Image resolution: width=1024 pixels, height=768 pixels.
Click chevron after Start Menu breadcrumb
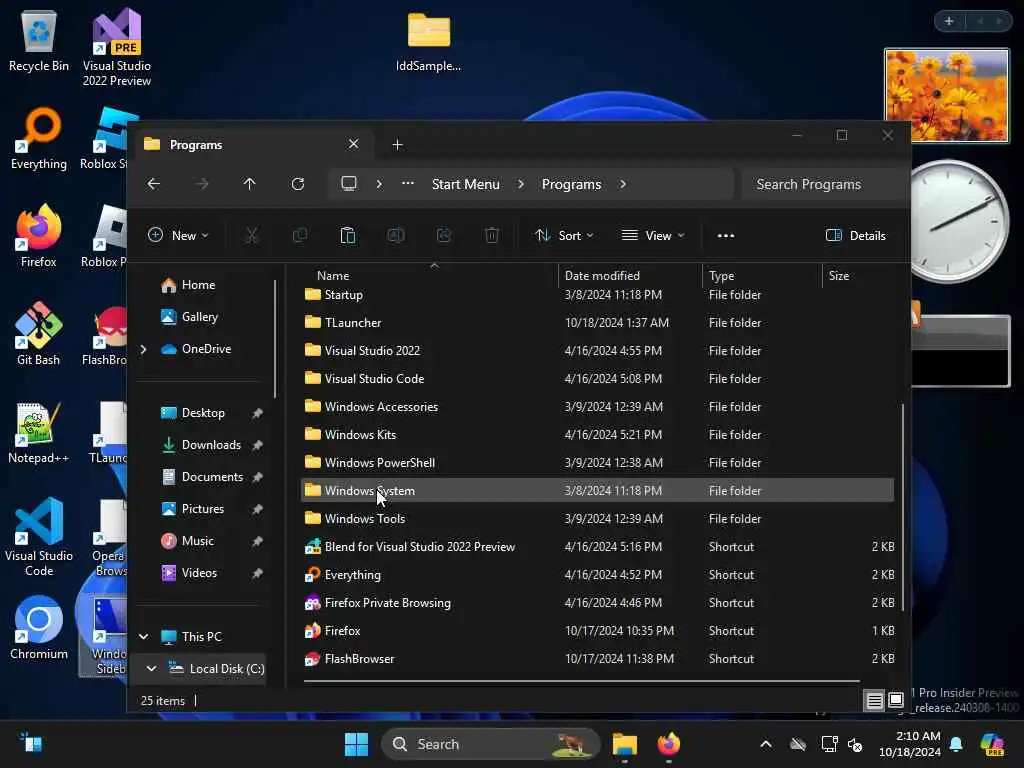520,184
